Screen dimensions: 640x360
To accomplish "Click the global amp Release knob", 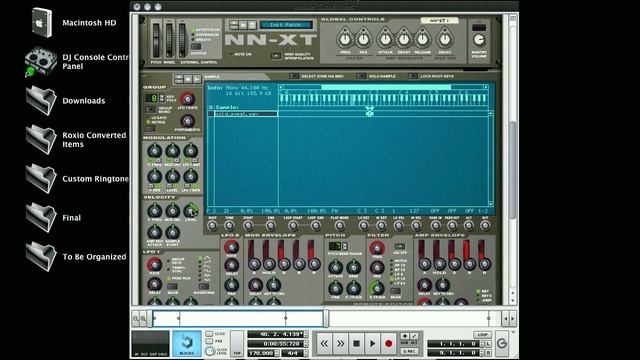I will click(x=422, y=40).
